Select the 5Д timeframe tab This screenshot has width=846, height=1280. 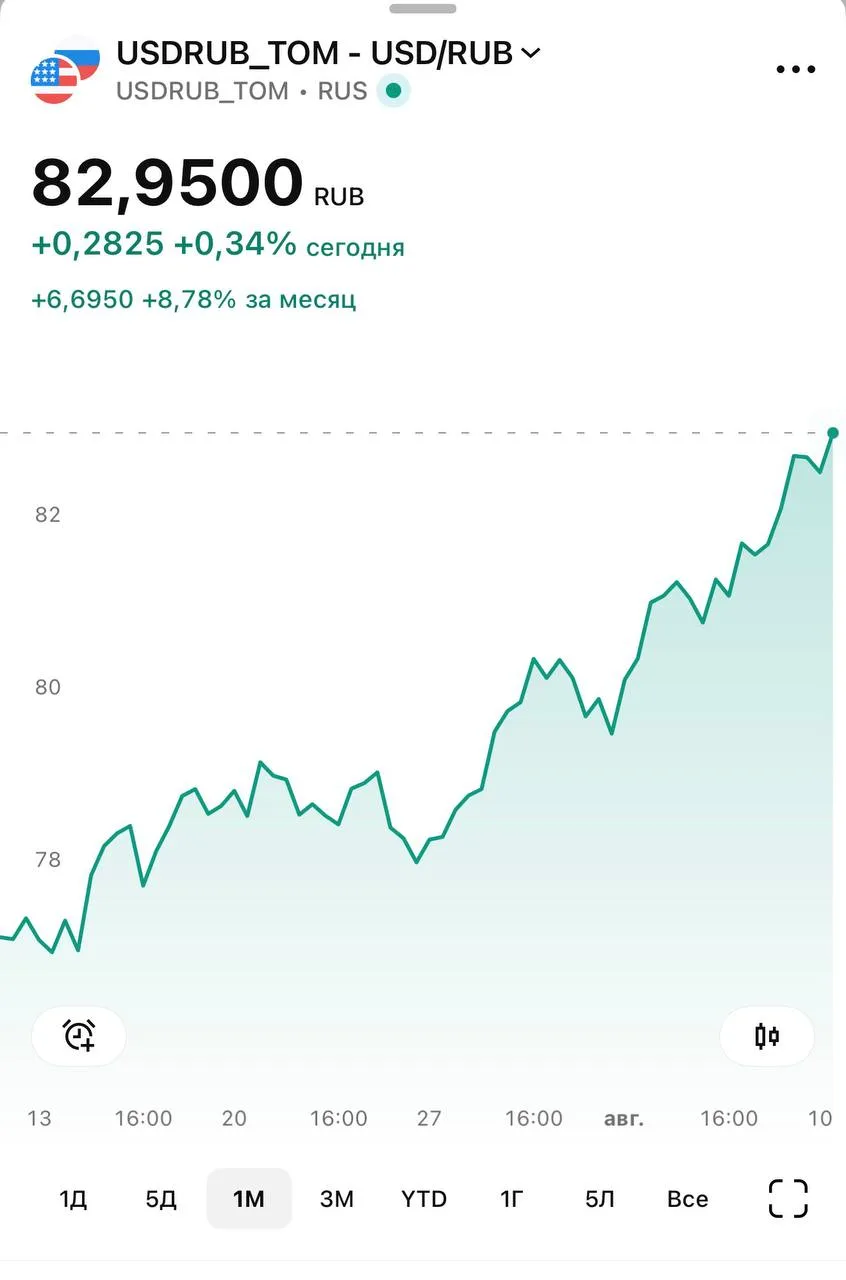pos(161,1199)
